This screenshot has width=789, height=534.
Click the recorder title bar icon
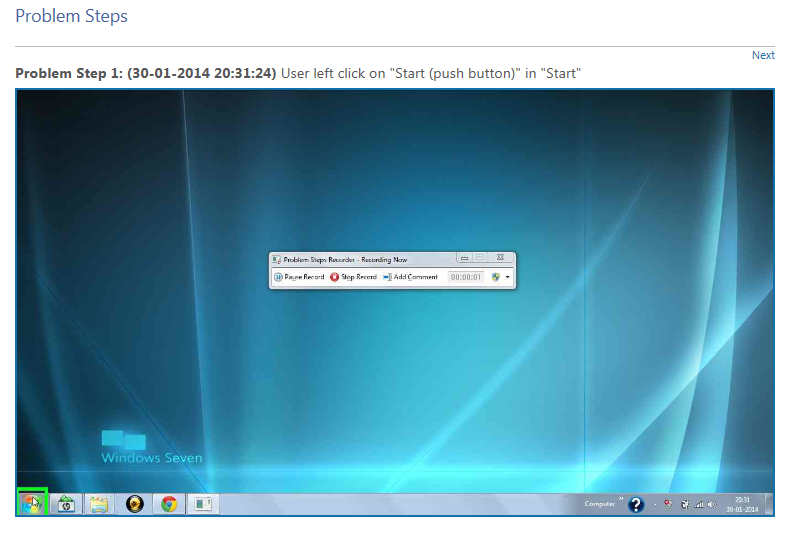click(x=276, y=260)
